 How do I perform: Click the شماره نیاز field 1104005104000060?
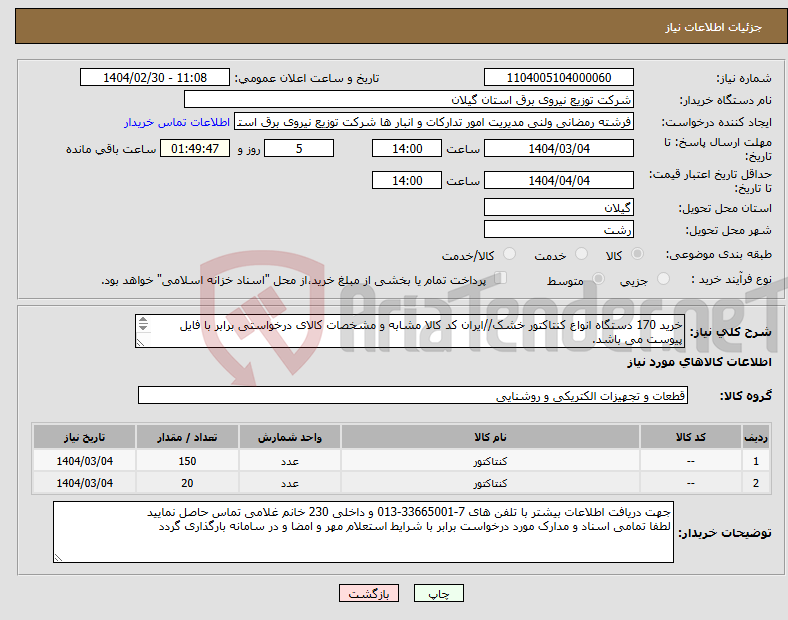pyautogui.click(x=558, y=77)
